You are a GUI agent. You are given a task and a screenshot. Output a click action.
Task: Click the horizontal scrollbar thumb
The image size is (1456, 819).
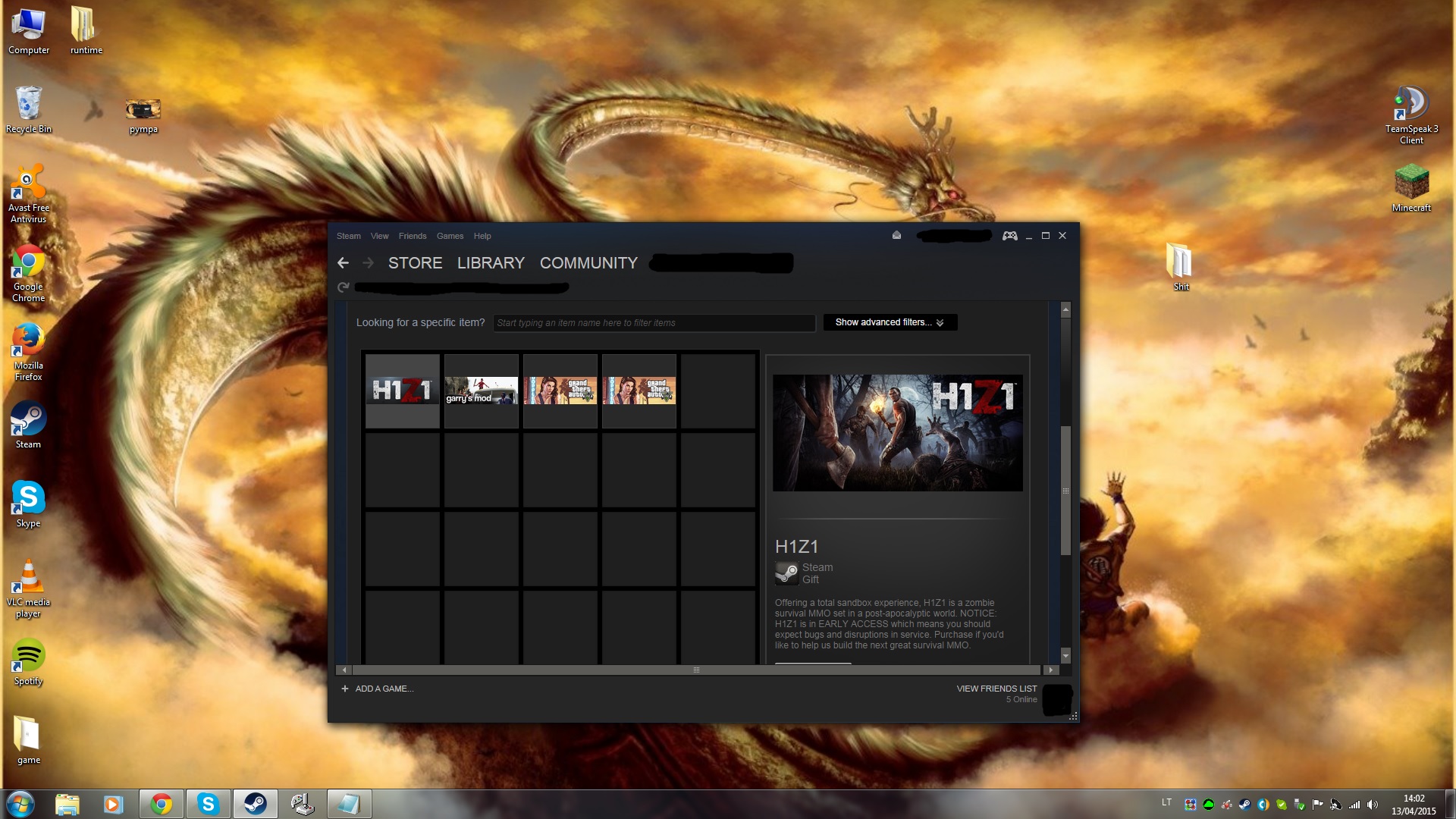696,670
